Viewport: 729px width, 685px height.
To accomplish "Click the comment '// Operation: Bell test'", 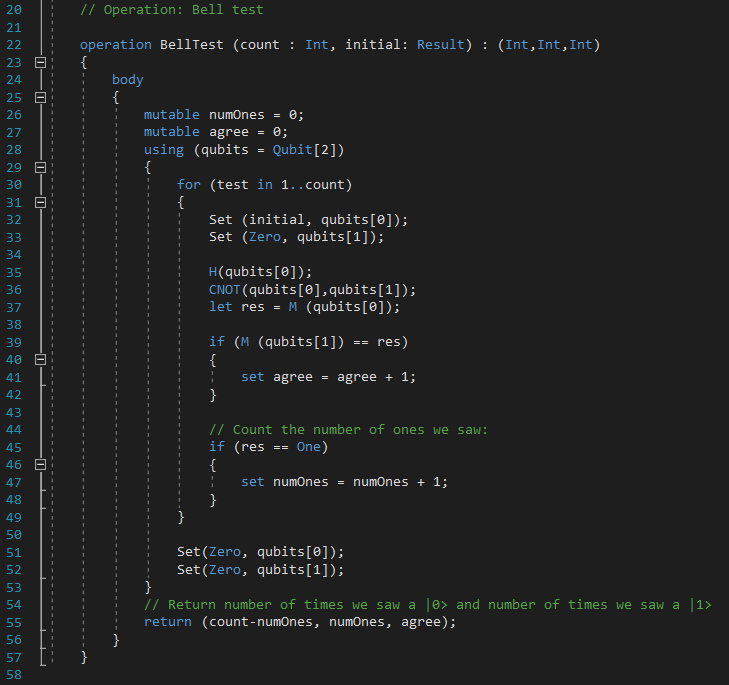I will click(x=172, y=10).
